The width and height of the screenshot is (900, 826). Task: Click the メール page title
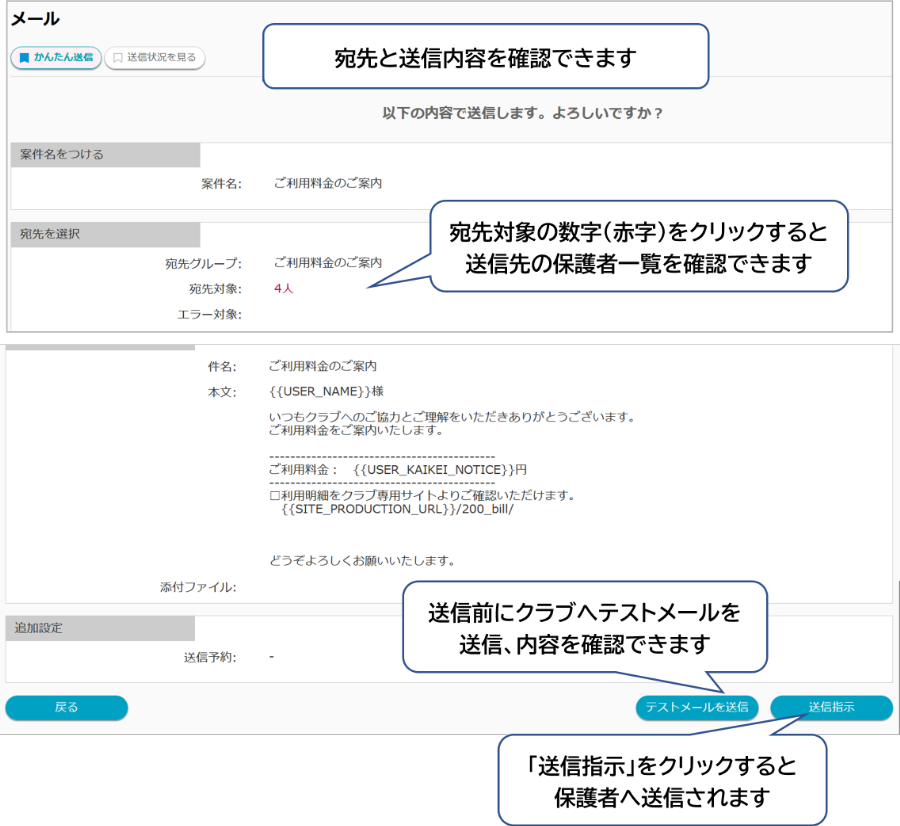pos(35,19)
